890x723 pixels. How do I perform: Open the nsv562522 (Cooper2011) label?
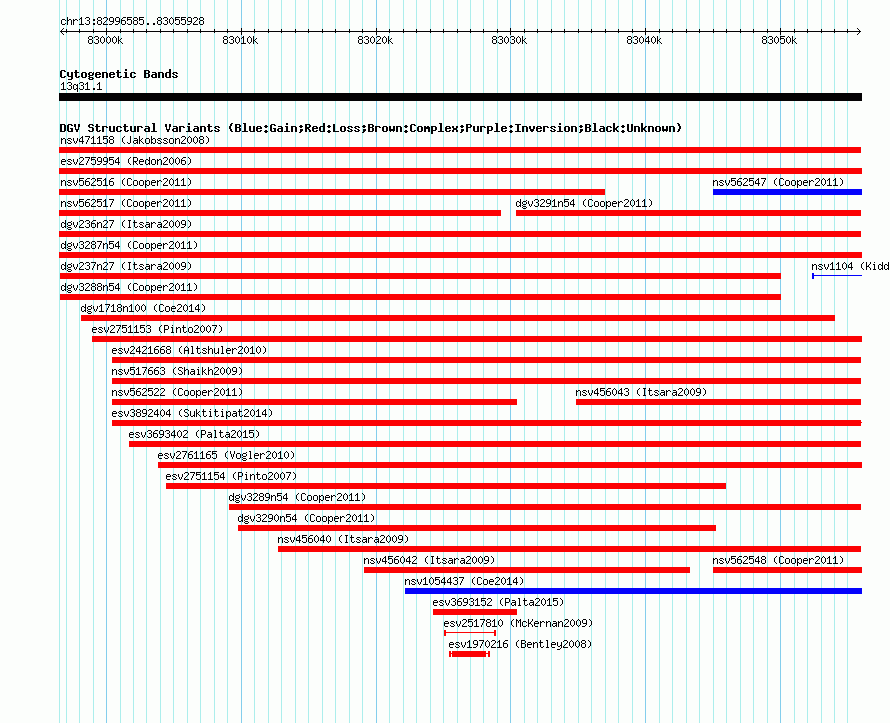(x=177, y=392)
